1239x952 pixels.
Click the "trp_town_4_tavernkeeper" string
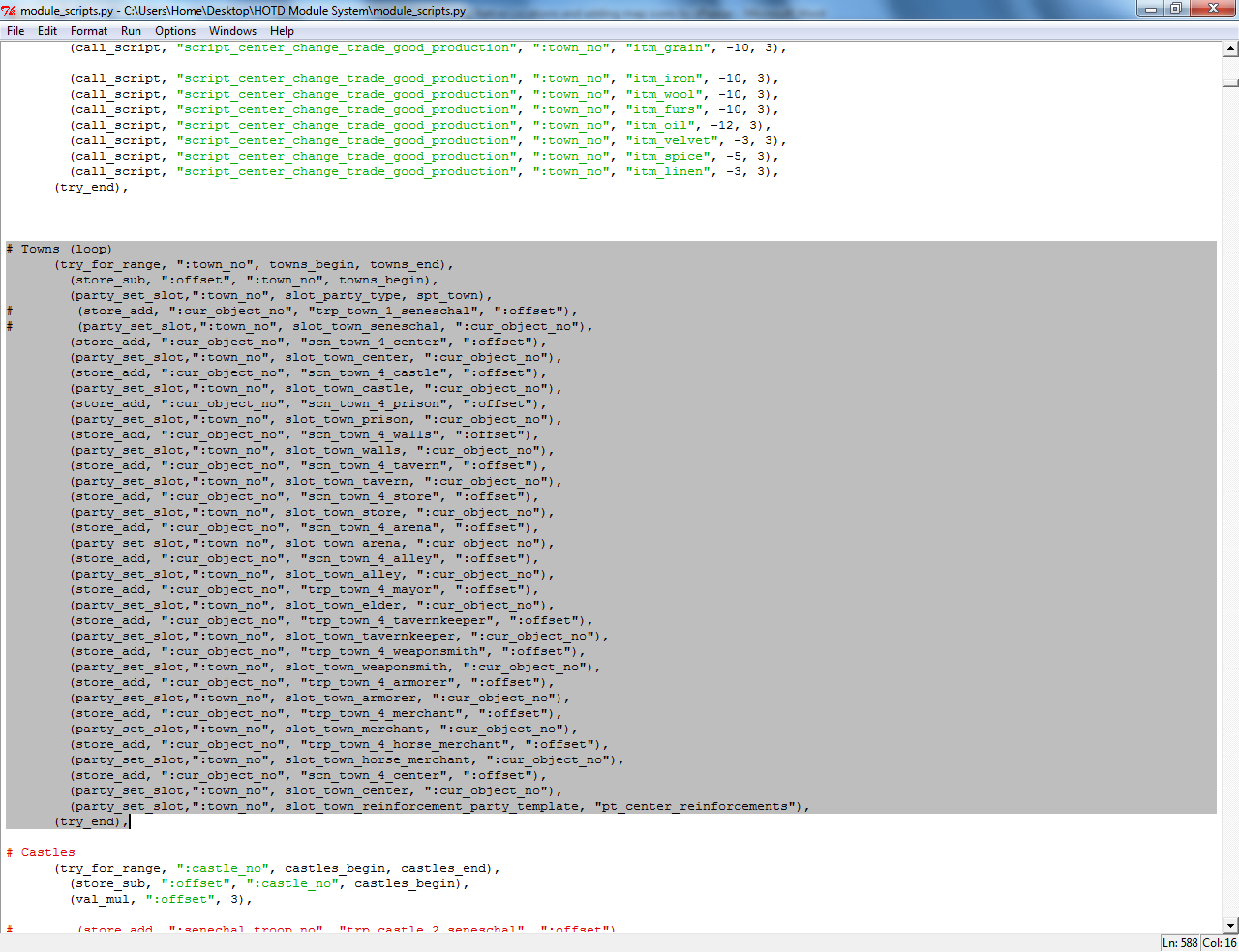pyautogui.click(x=397, y=620)
